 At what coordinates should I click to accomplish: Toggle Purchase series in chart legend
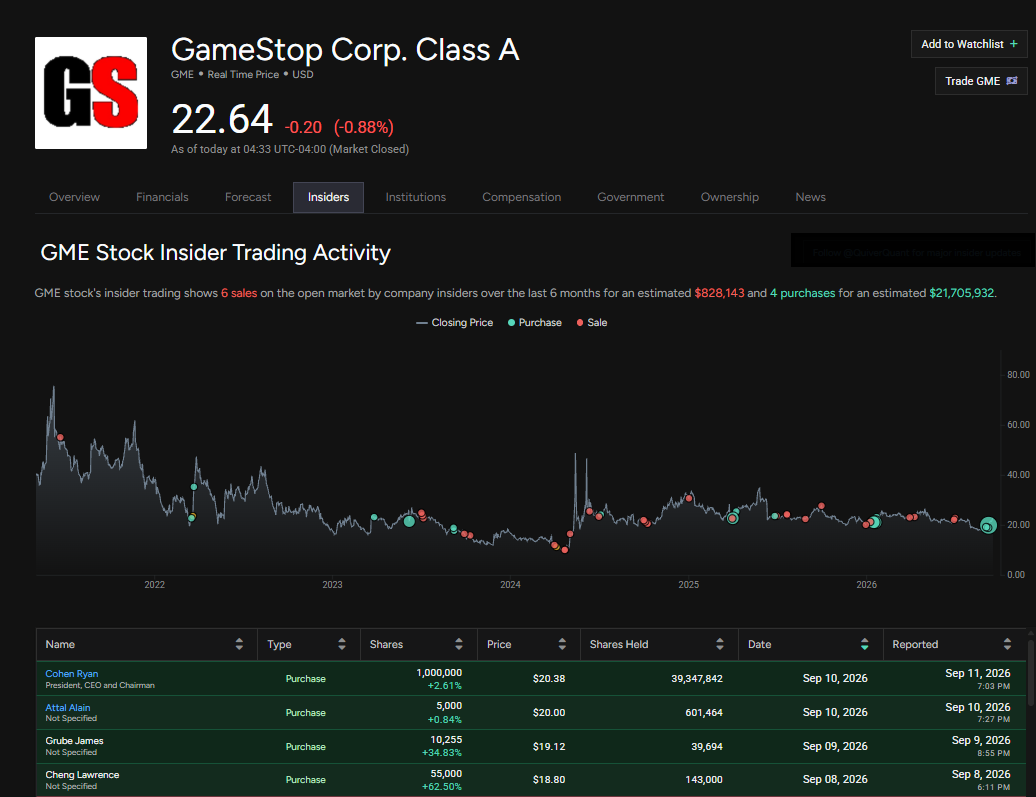click(535, 323)
